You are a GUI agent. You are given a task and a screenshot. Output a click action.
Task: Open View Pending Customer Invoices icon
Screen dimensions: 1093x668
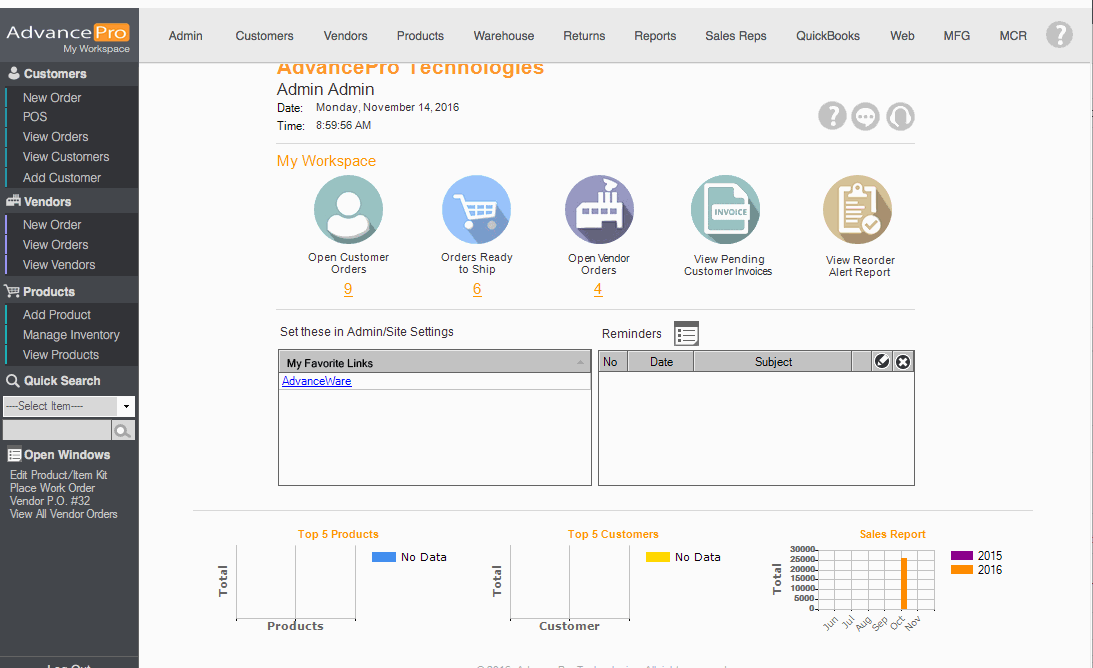click(726, 210)
